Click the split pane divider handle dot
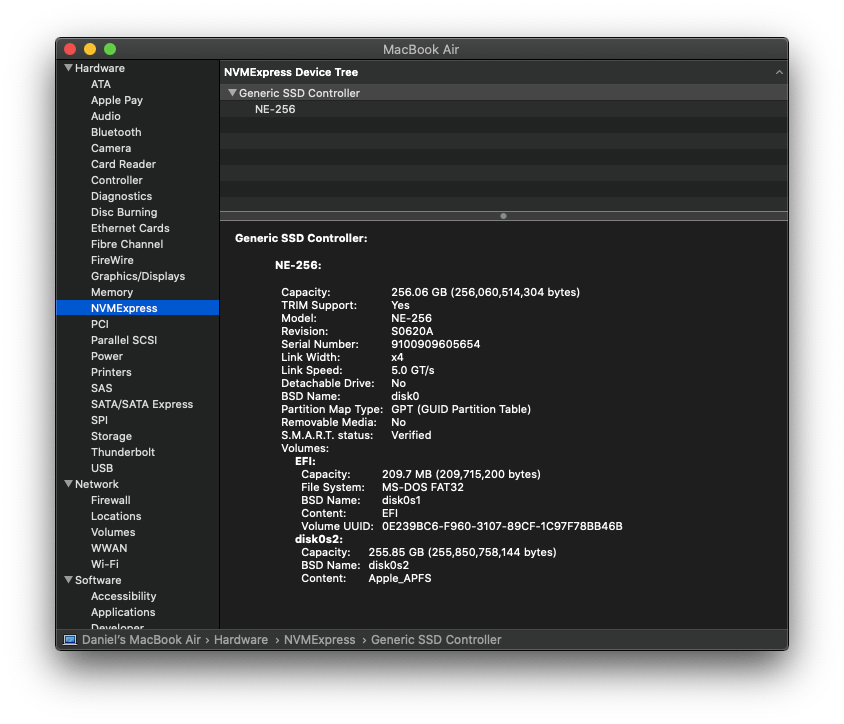Screen dimensions: 844x724 click(503, 216)
